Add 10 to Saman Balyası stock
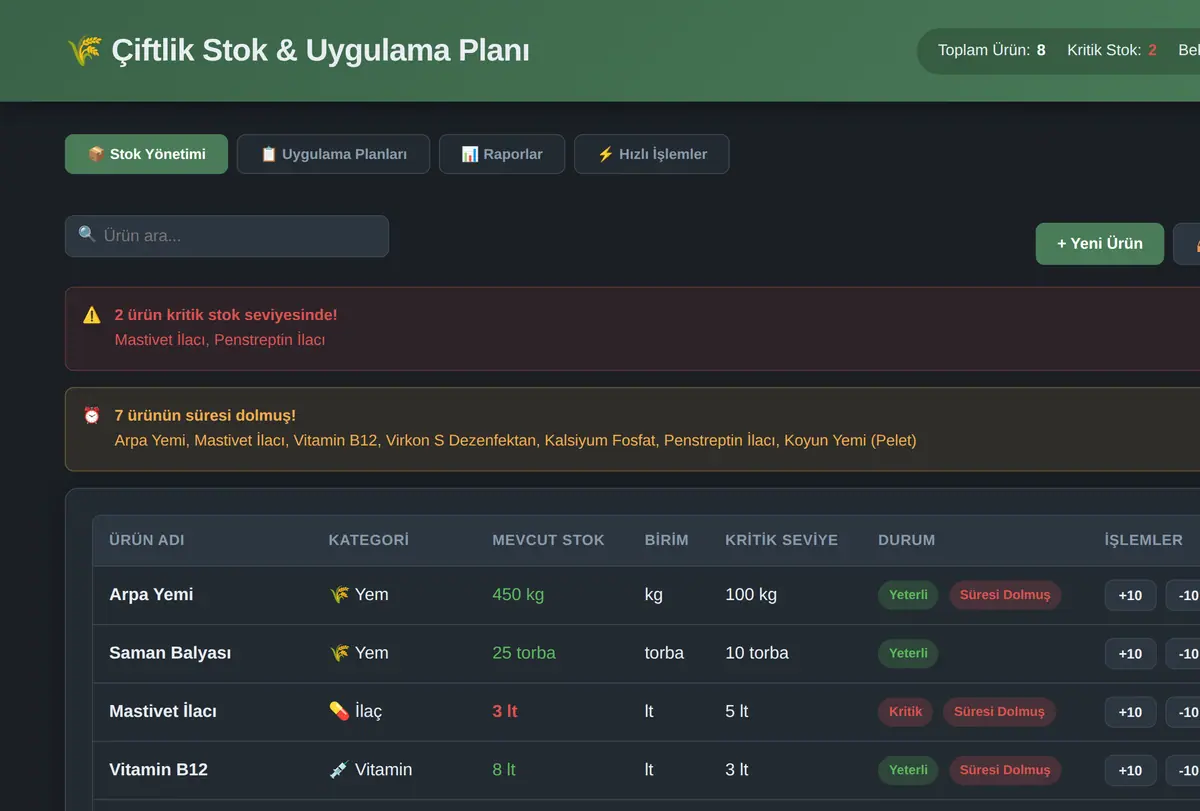Viewport: 1200px width, 811px height. coord(1130,653)
